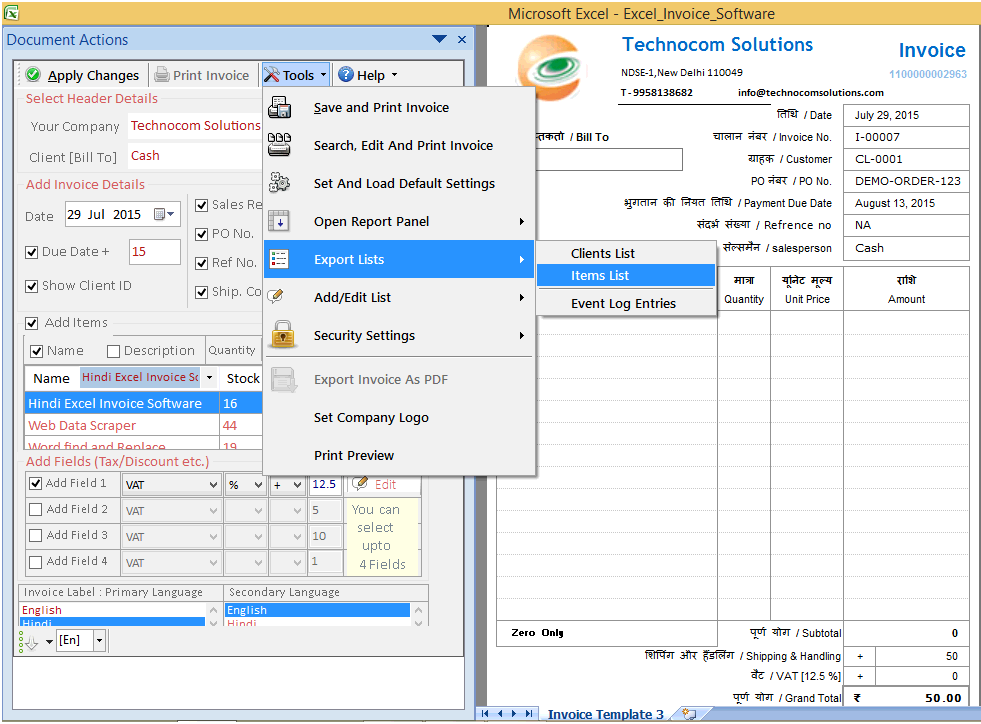
Task: Click the Apply Changes button label
Action: tap(93, 75)
